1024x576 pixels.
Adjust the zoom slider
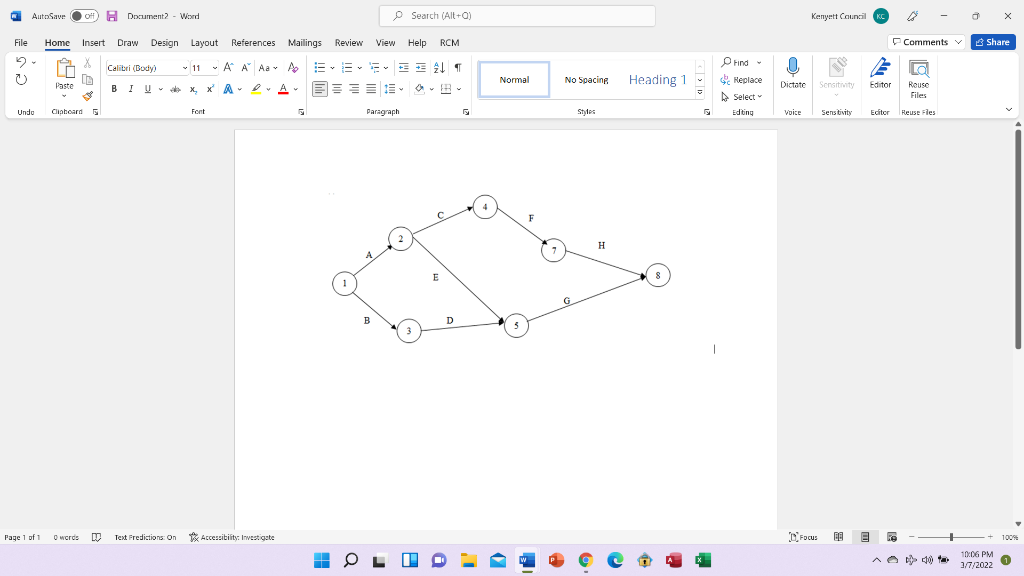tap(951, 537)
